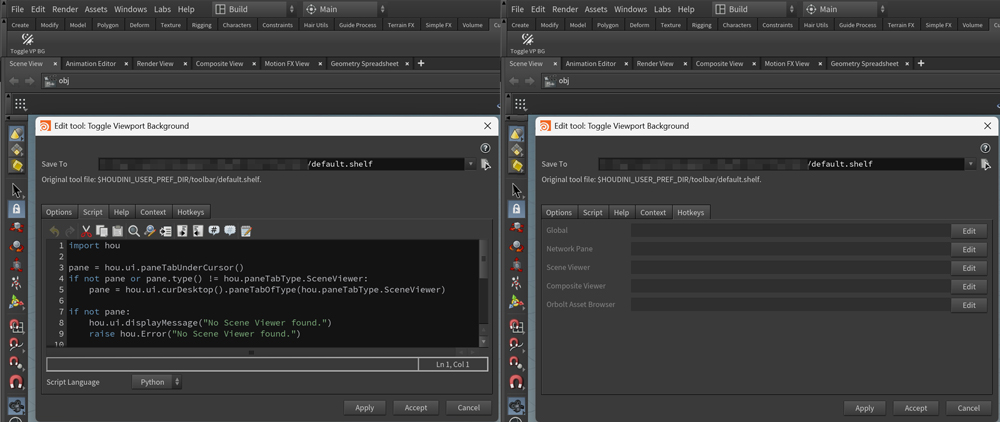Click file chooser icon beside Save To, left dialog
The width and height of the screenshot is (1000, 422).
click(x=485, y=164)
